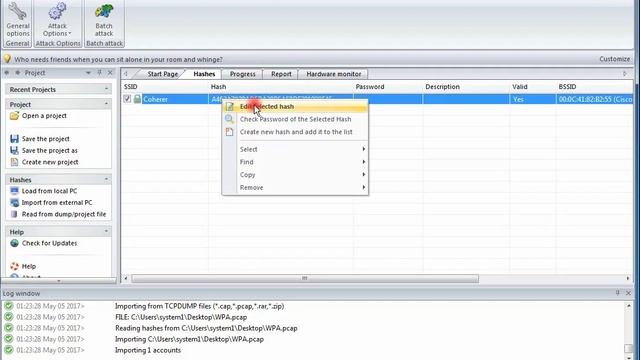Choose Check Password of the Selected Hash
This screenshot has height=360, width=640.
pyautogui.click(x=295, y=119)
